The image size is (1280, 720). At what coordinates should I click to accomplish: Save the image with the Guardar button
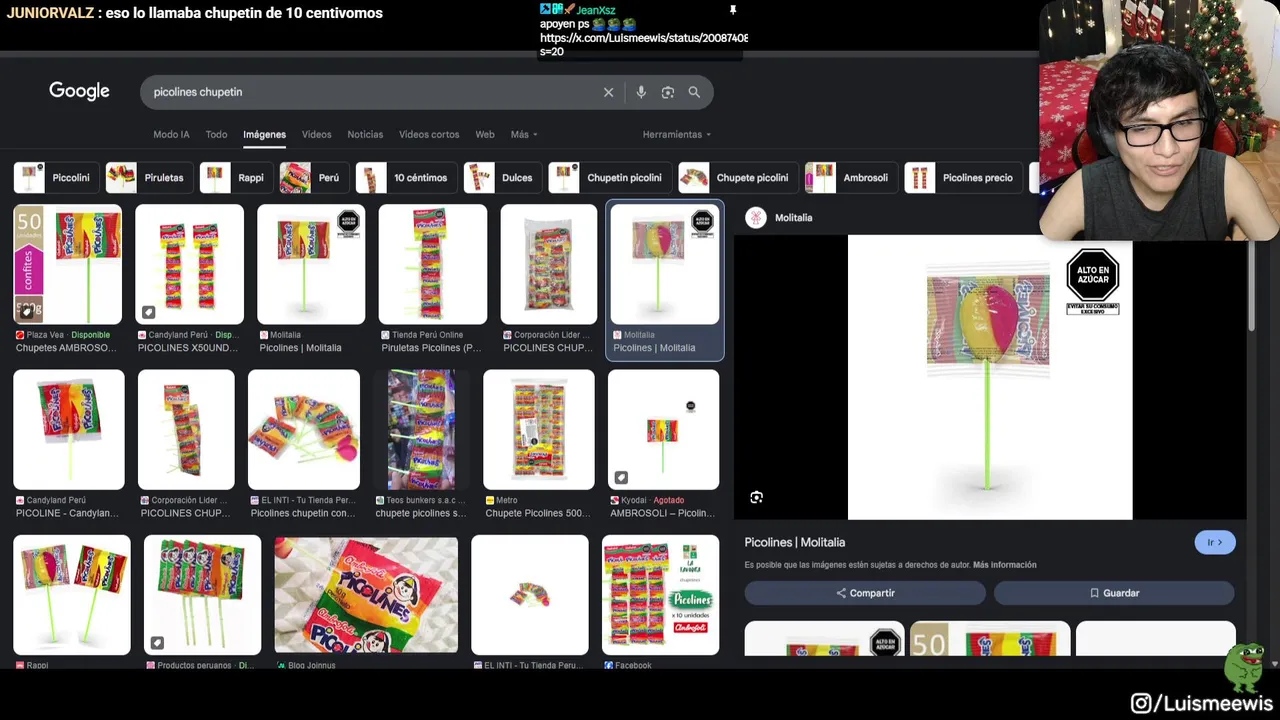pos(1114,593)
